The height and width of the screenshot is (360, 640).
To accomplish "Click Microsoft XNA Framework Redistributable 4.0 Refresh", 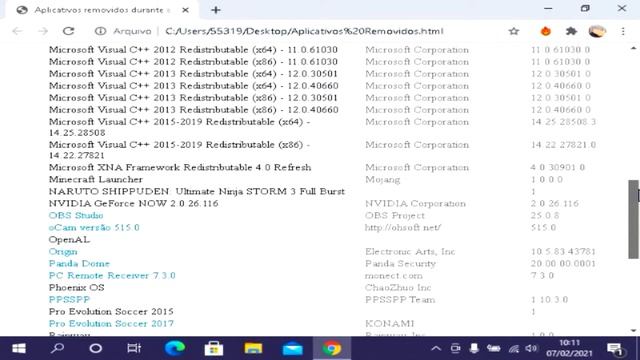I will click(x=180, y=167).
